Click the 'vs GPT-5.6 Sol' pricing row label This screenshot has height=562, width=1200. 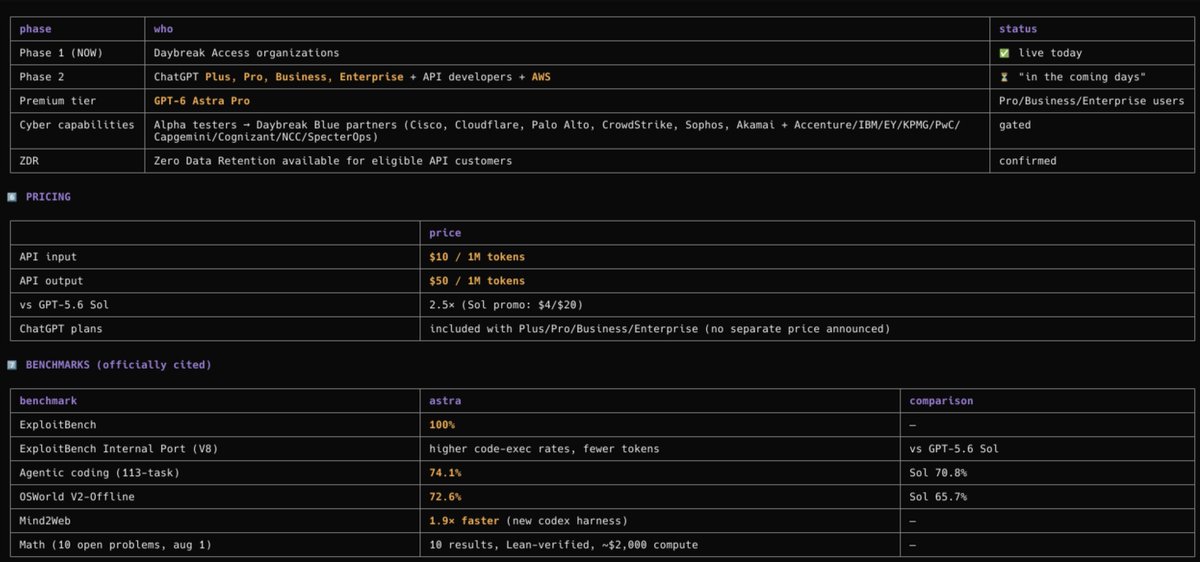point(63,305)
